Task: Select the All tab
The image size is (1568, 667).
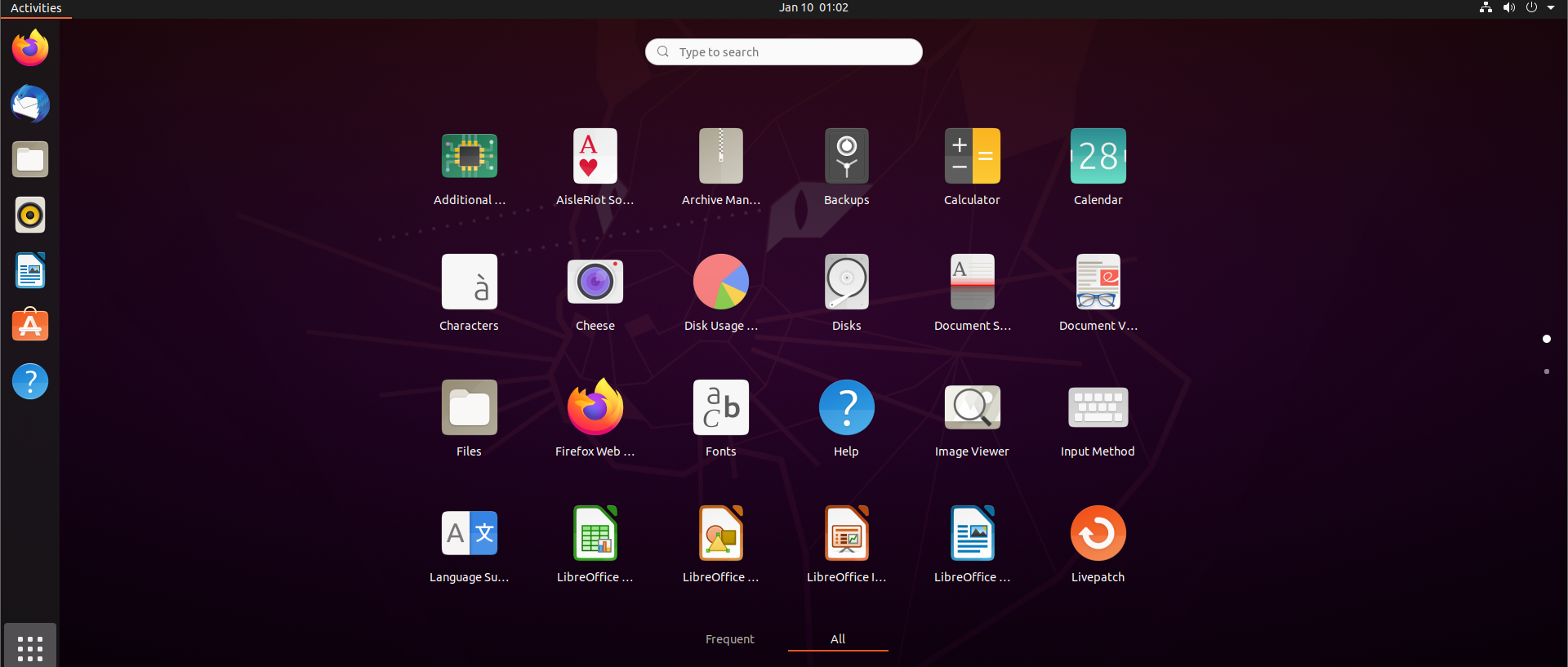Action: tap(838, 639)
